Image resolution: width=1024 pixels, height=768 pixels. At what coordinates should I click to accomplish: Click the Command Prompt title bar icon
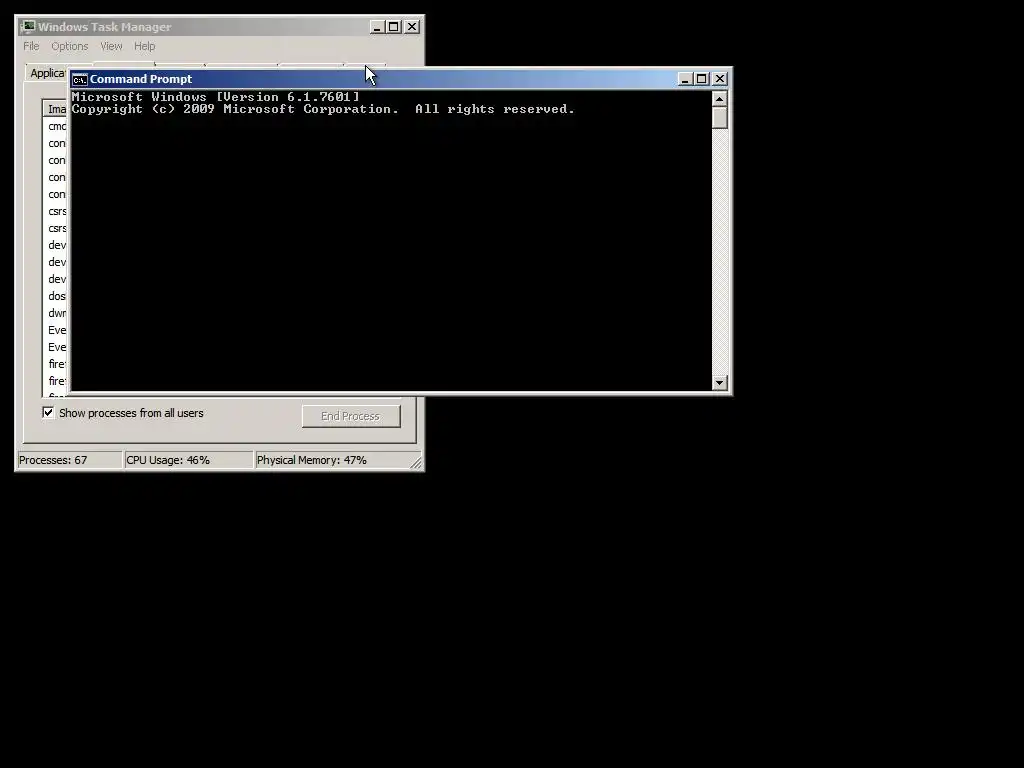[x=80, y=79]
